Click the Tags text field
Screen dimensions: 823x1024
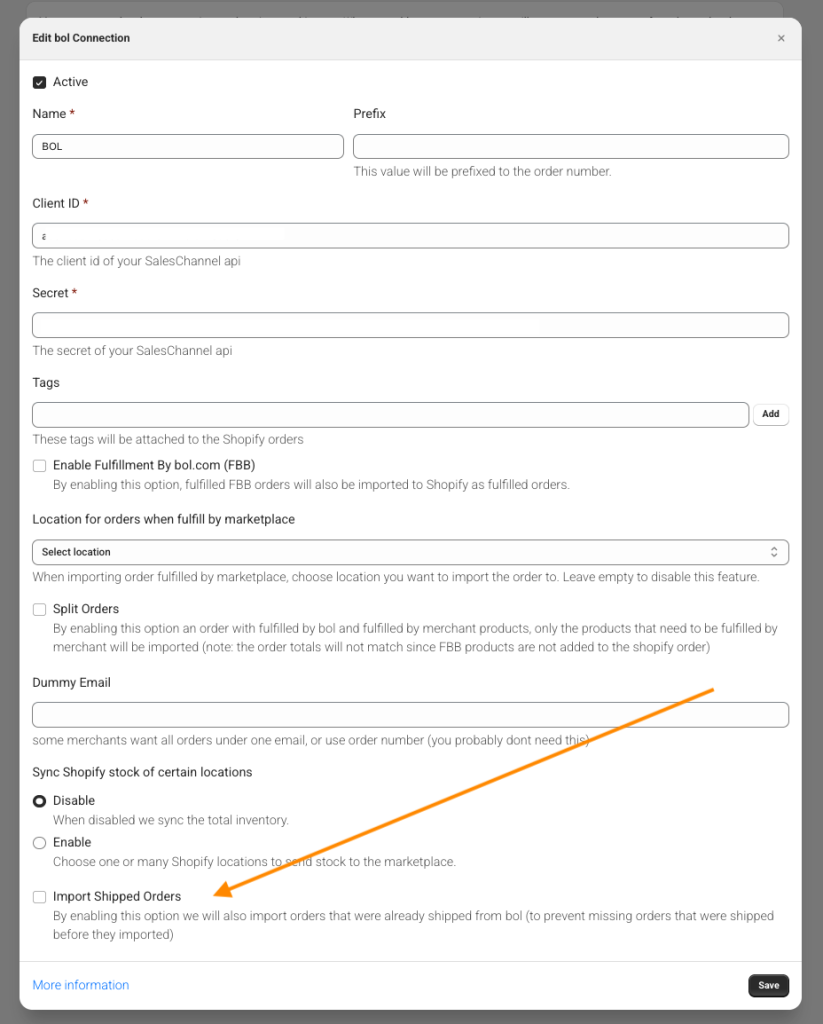tap(390, 414)
